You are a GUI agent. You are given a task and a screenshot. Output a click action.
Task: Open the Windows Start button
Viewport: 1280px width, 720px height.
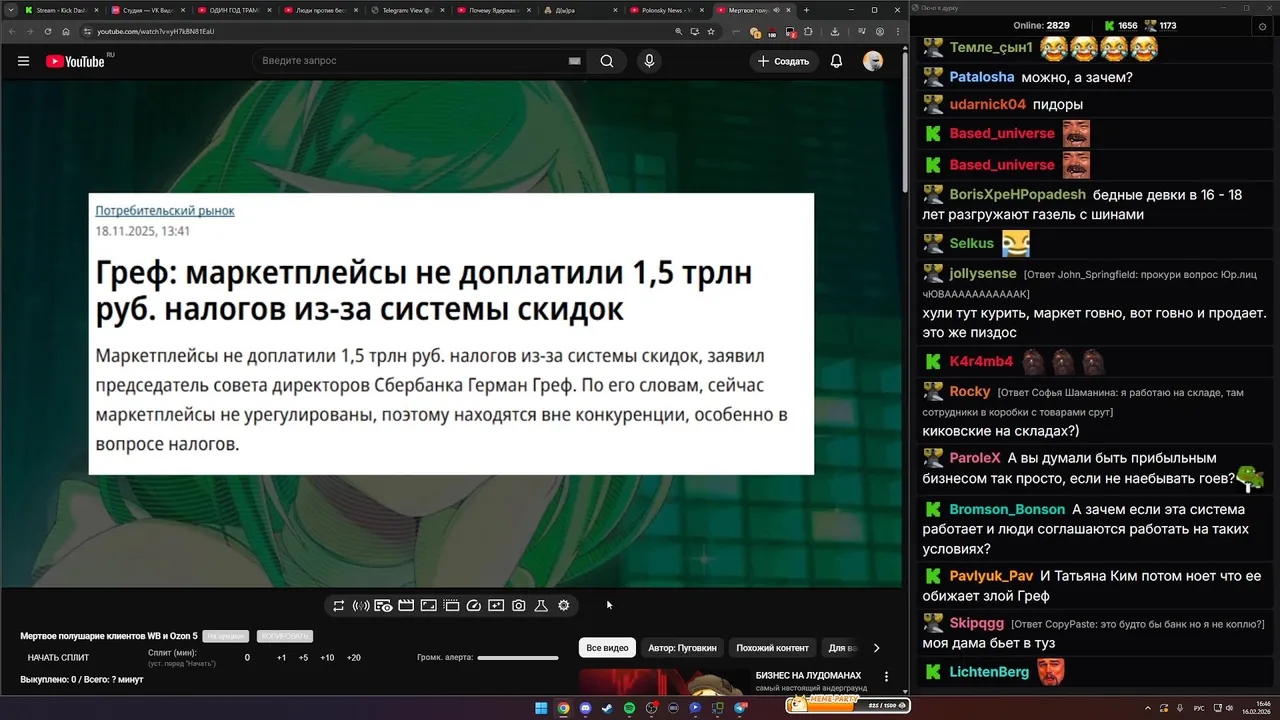541,708
